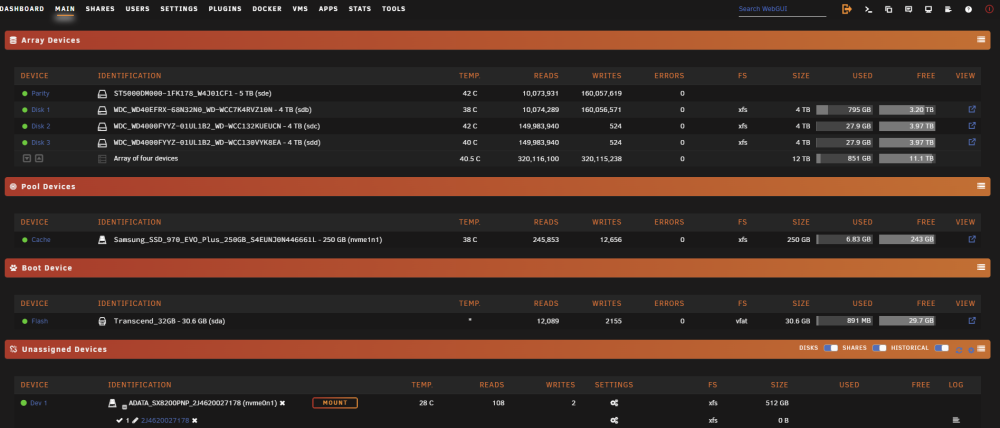Click Cache used bar showing 6.83 GB
Screen dimensions: 1000x428
[x=844, y=240]
